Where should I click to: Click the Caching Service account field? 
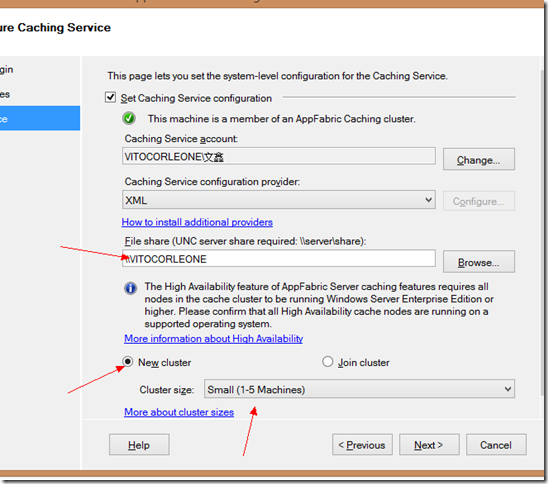[x=279, y=156]
